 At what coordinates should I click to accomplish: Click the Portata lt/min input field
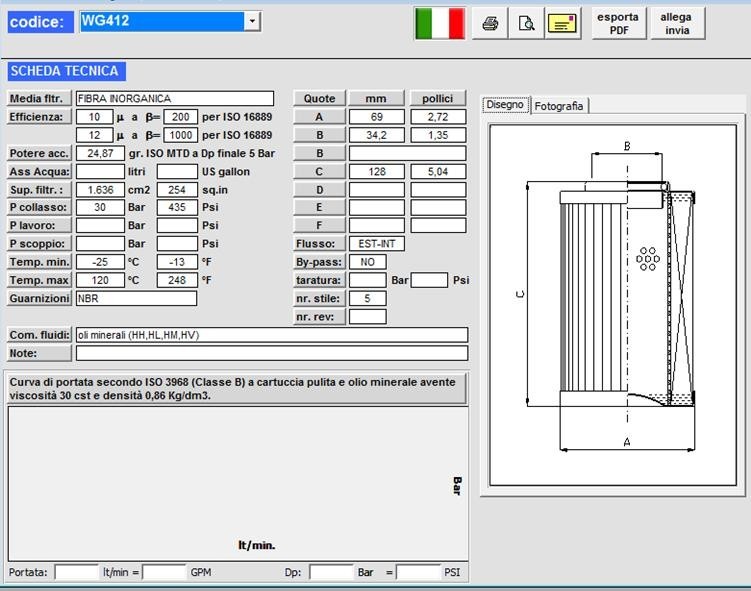(x=76, y=573)
